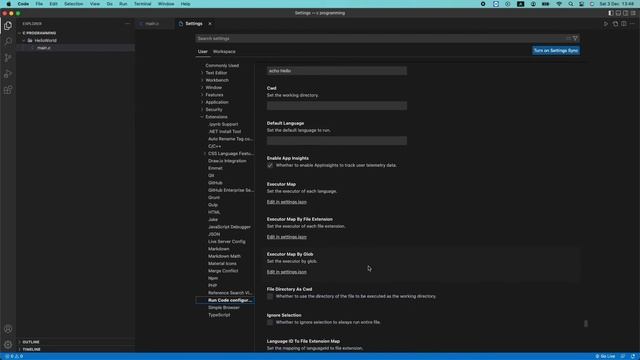Viewport: 640px width, 360px height.
Task: Collapse the Extensions settings category
Action: click(202, 117)
